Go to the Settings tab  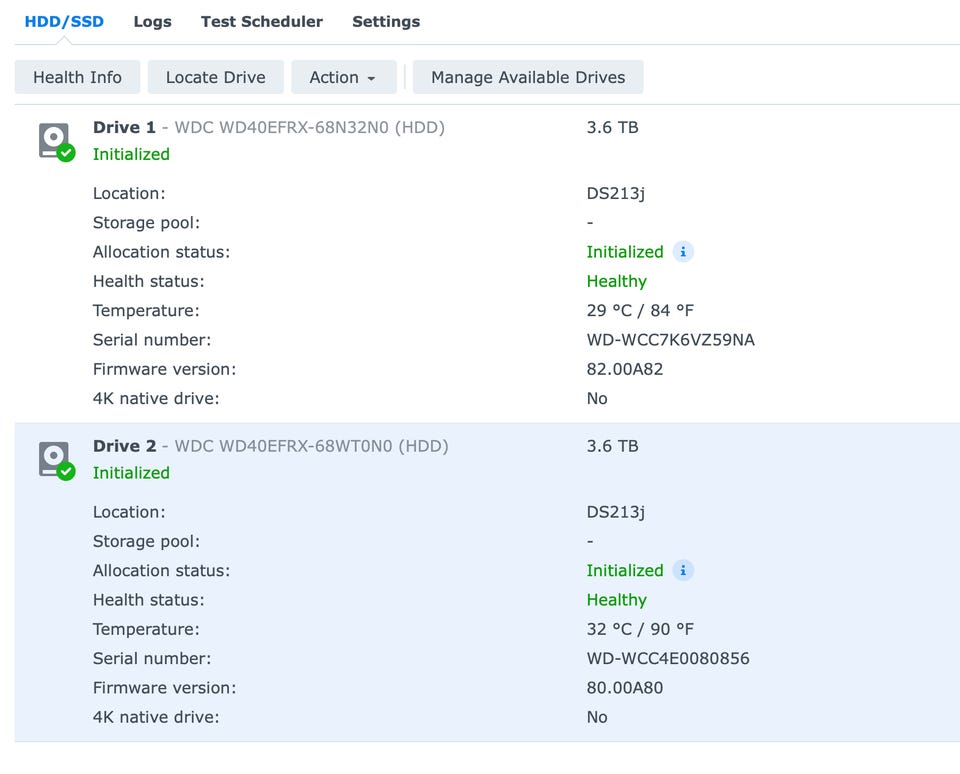point(386,21)
